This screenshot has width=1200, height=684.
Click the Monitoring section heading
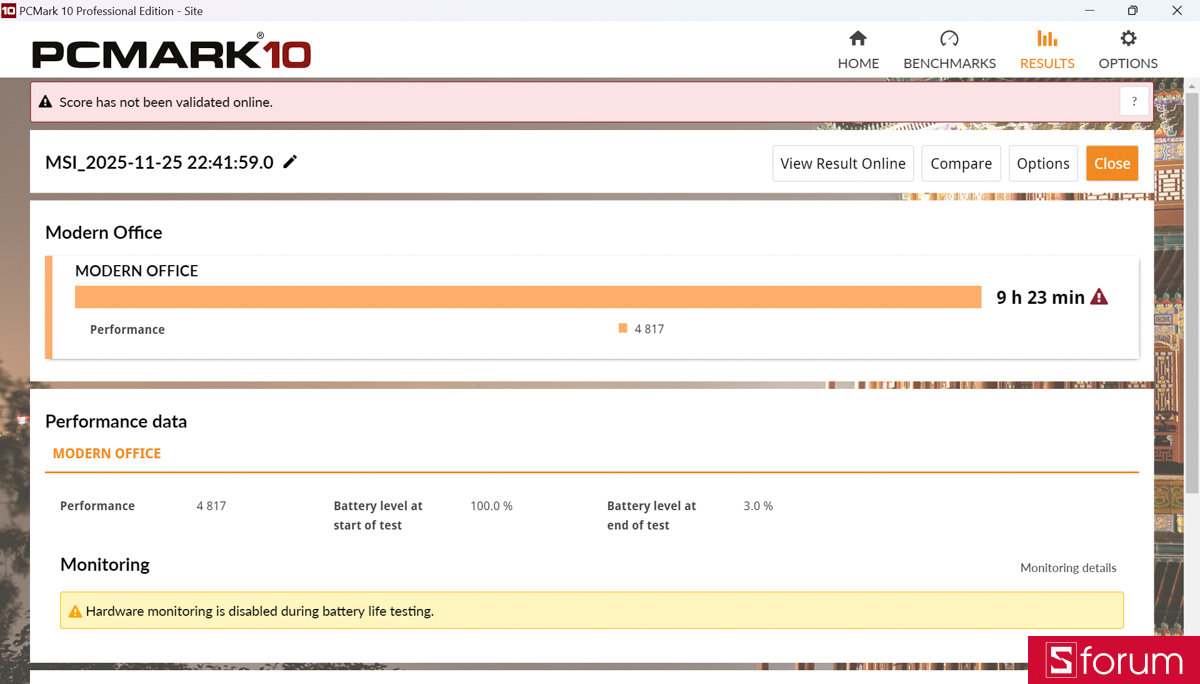(x=105, y=565)
